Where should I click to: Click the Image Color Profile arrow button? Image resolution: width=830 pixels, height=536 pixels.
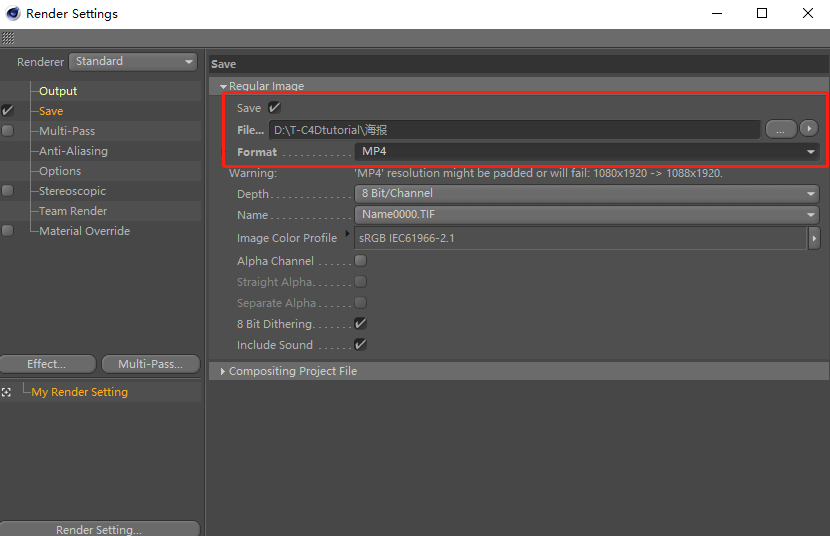814,238
